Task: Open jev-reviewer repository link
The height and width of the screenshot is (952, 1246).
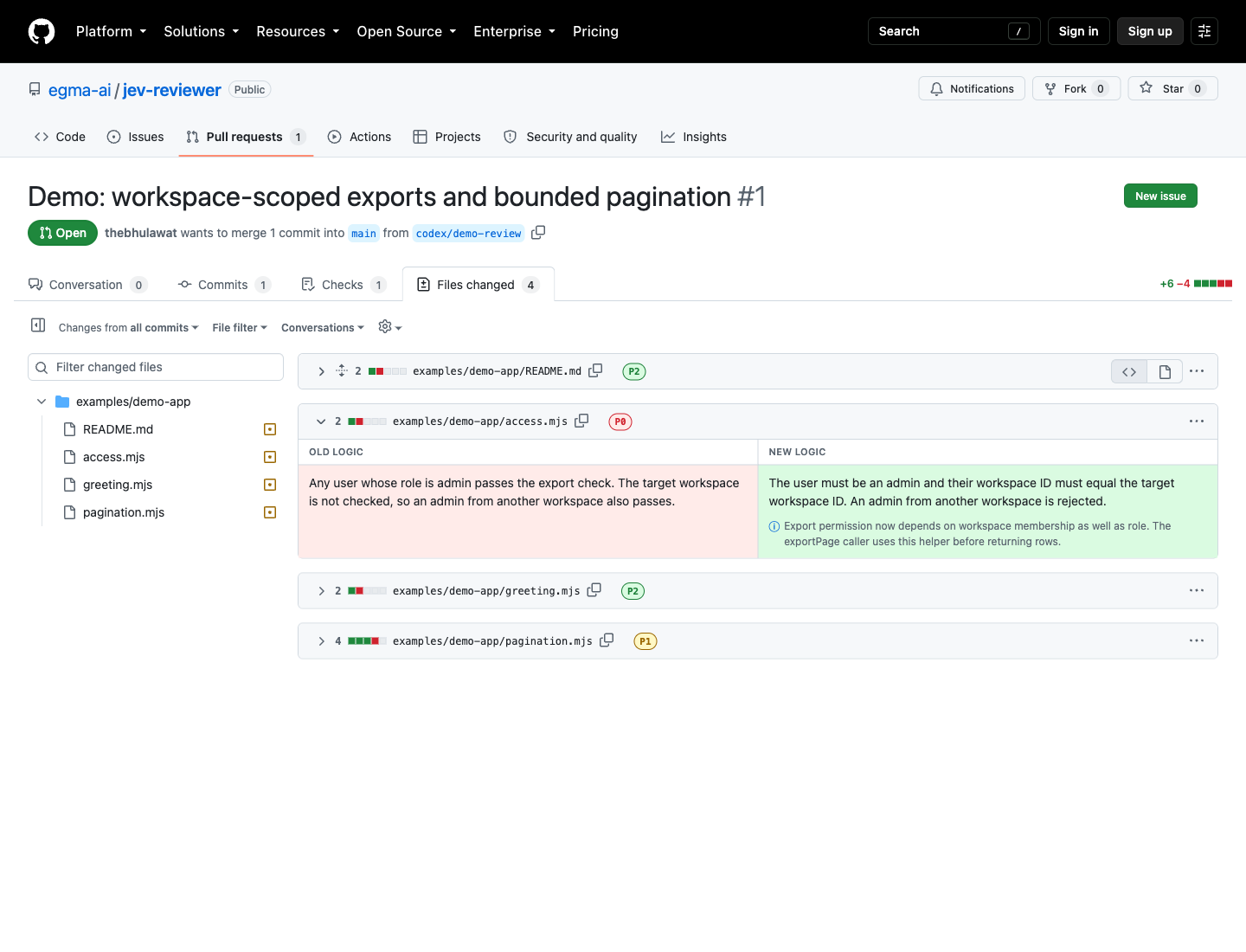Action: [x=172, y=90]
